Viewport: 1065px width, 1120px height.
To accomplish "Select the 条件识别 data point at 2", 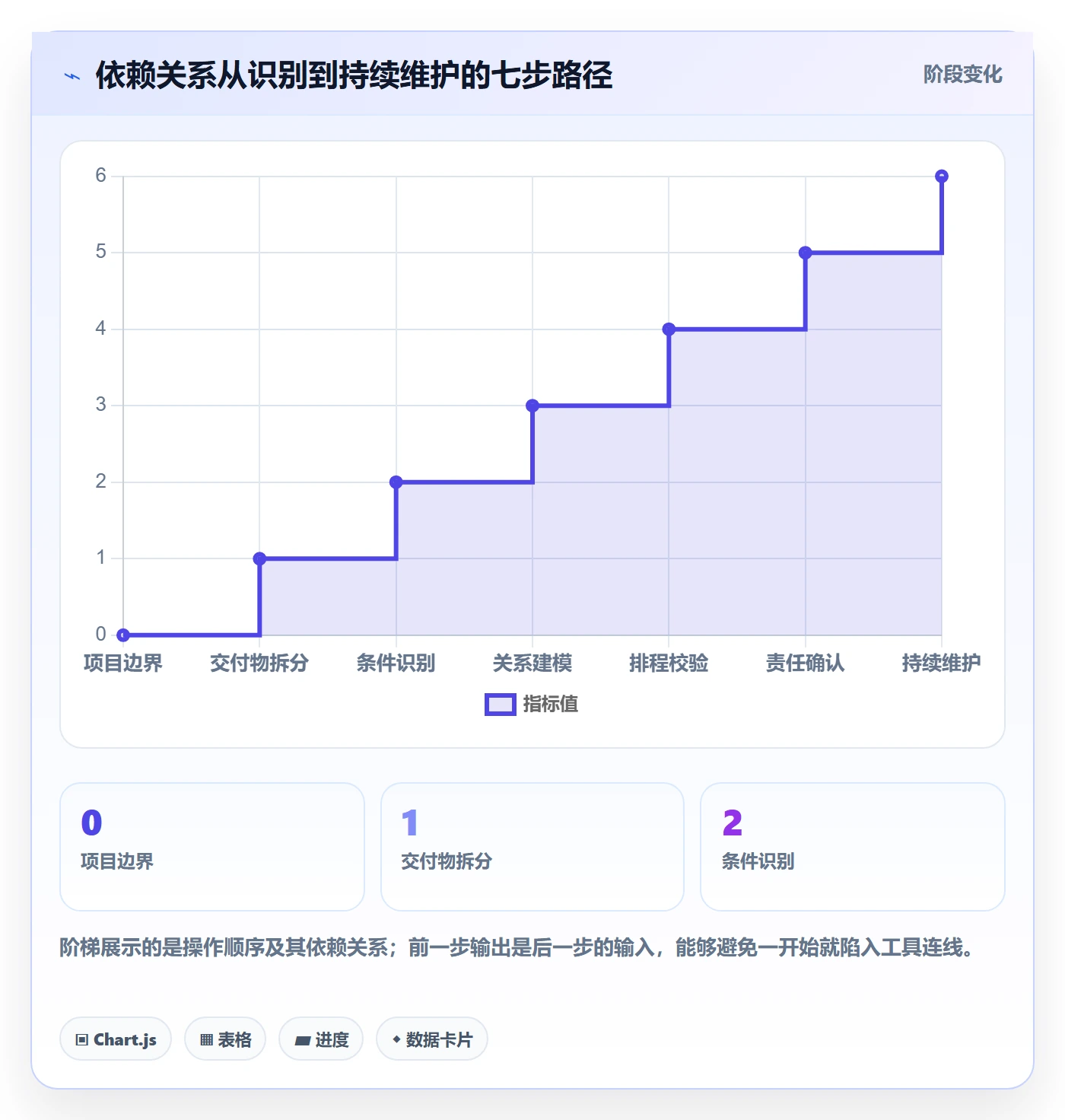I will pyautogui.click(x=396, y=482).
